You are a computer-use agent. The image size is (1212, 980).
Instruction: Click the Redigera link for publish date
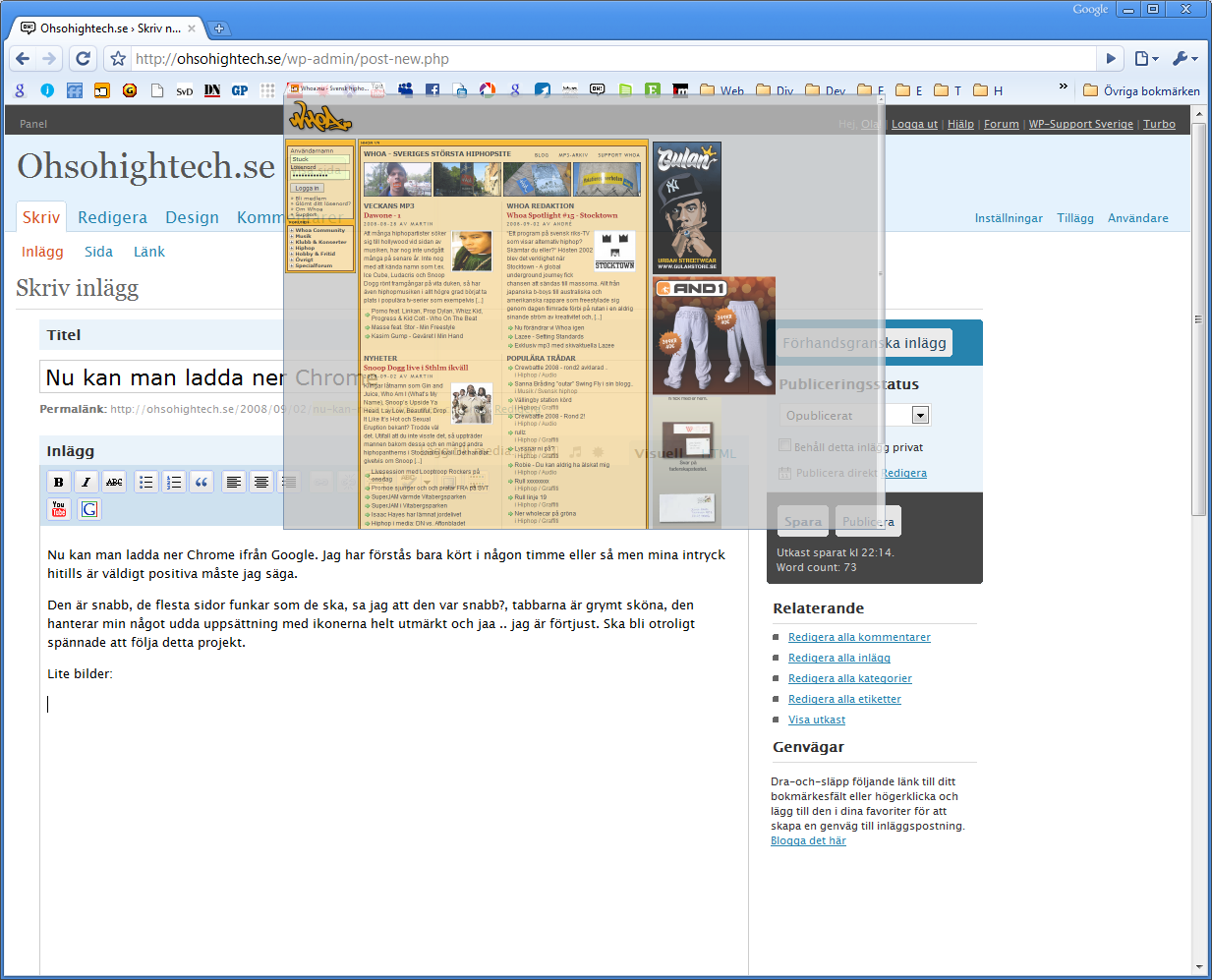click(903, 473)
